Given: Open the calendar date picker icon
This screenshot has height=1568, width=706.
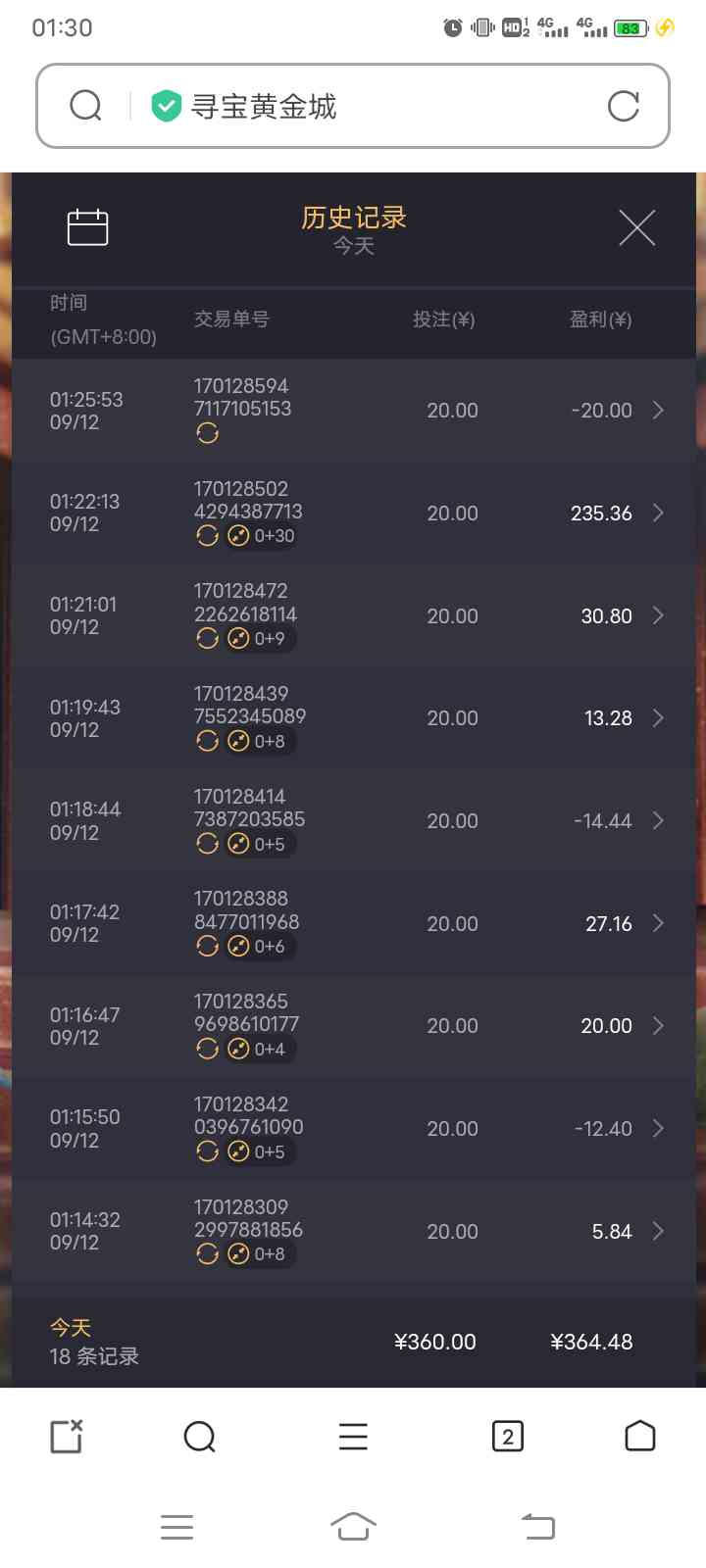Looking at the screenshot, I should [87, 227].
